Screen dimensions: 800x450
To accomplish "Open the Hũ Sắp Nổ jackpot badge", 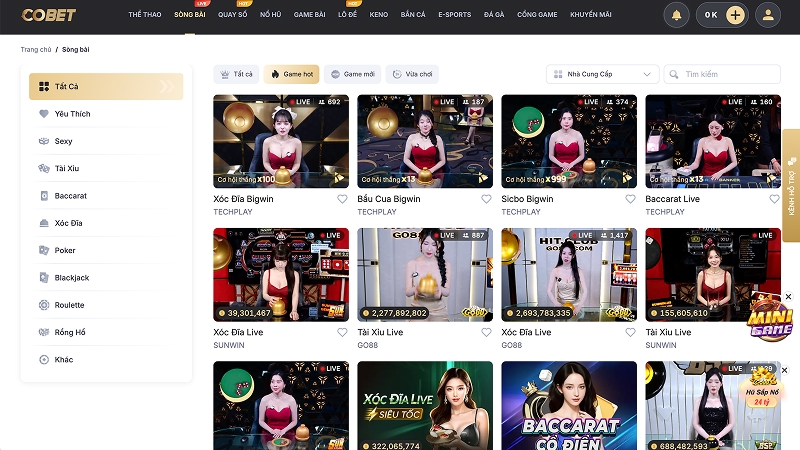I will click(762, 391).
